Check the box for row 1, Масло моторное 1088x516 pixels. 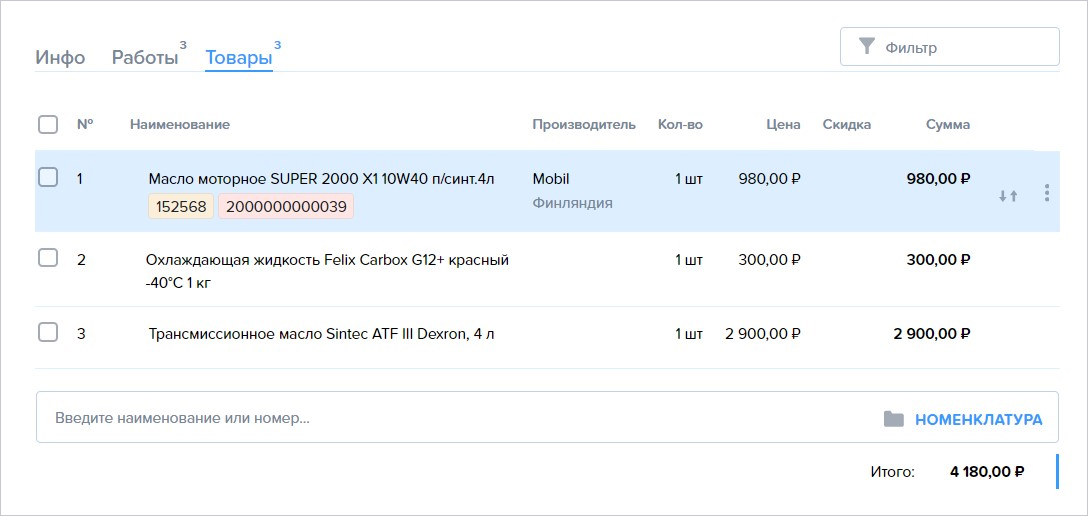(48, 178)
